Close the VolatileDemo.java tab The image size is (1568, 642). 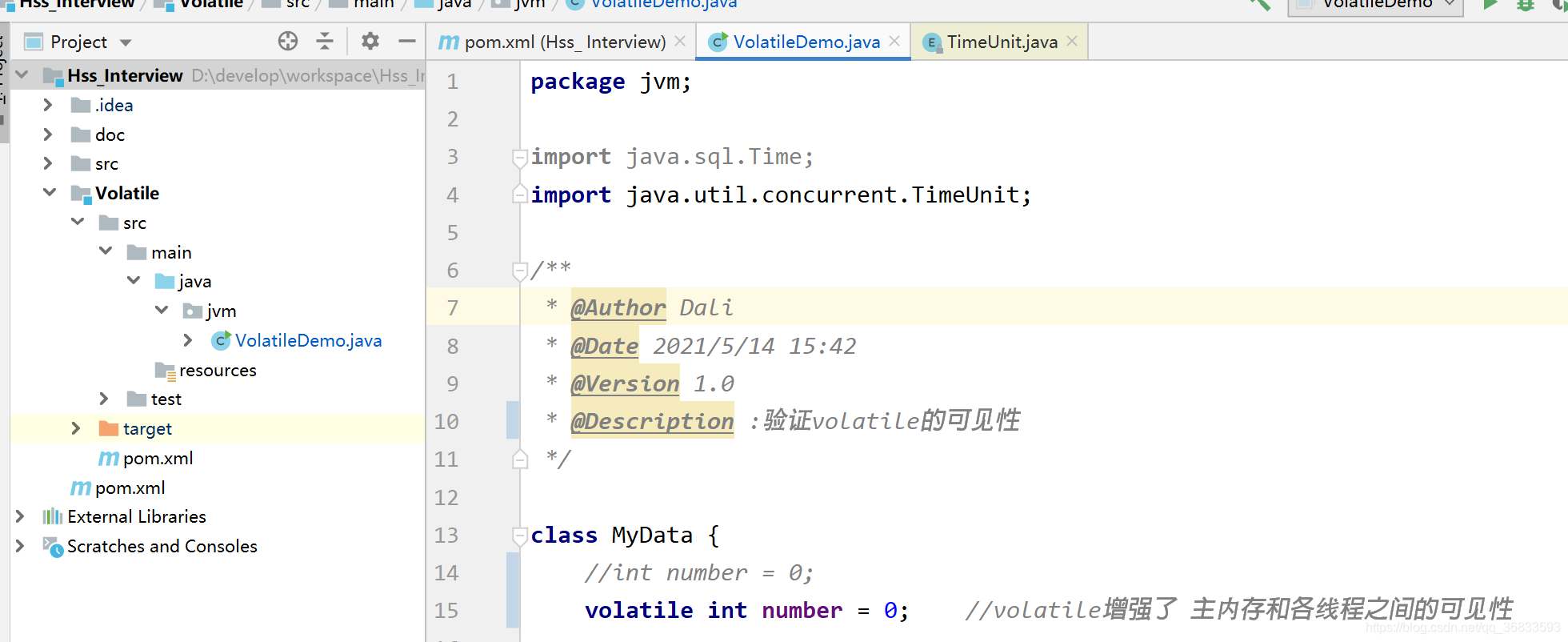point(894,41)
